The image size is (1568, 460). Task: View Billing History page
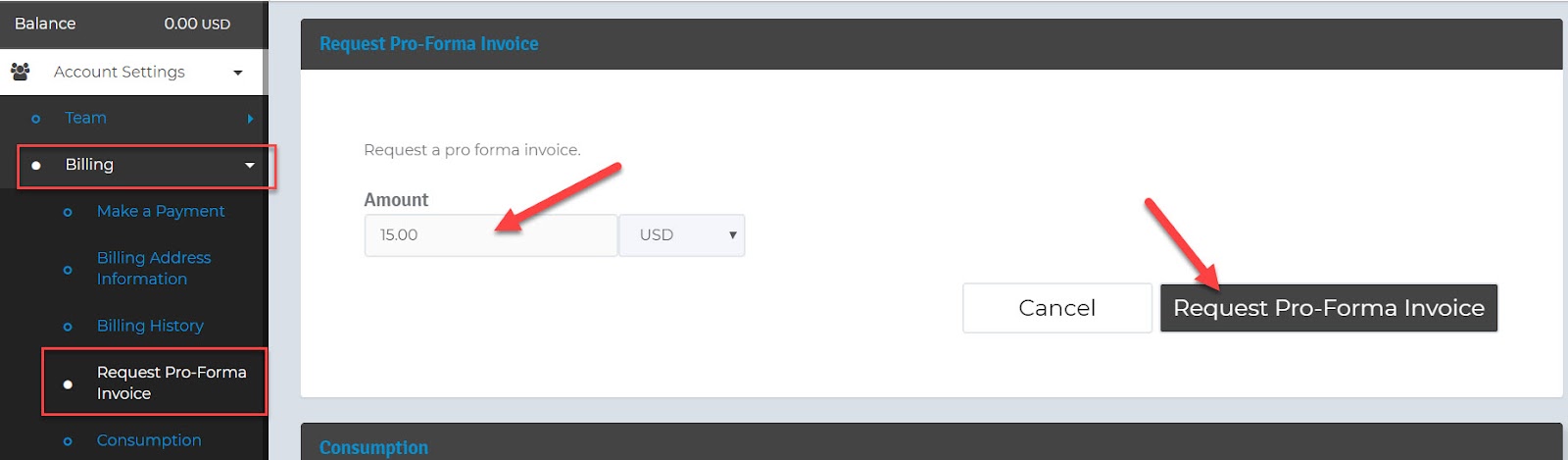[x=150, y=326]
